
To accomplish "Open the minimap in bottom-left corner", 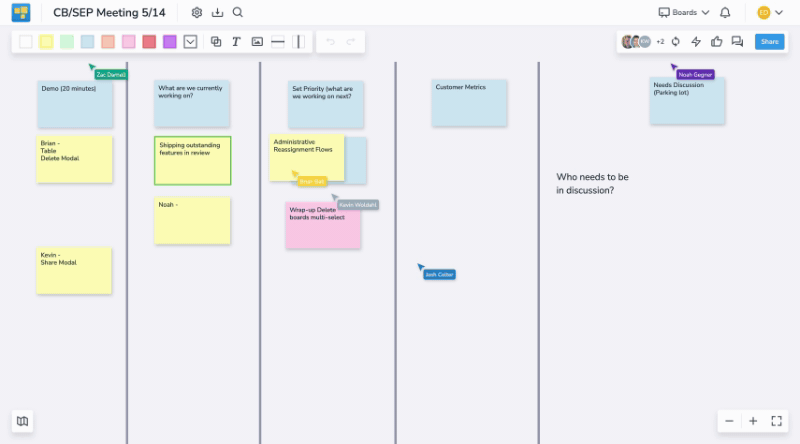I will 22,421.
